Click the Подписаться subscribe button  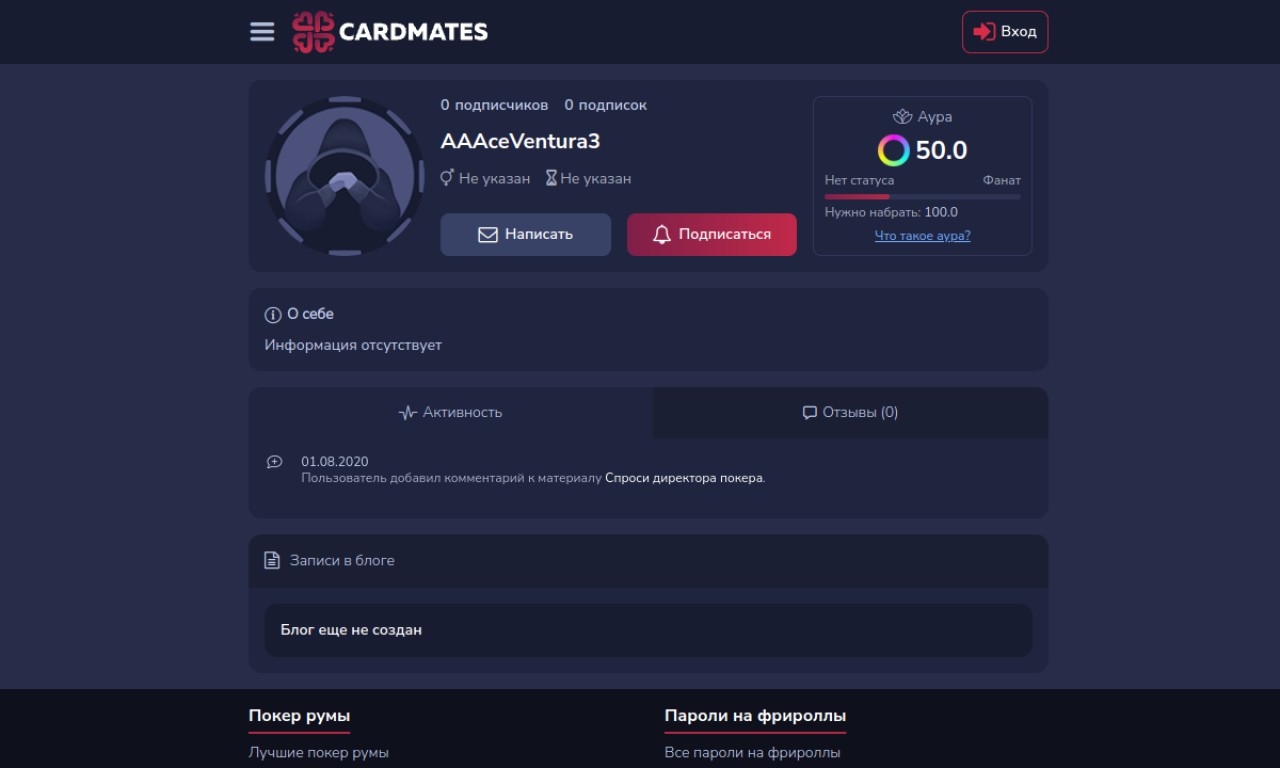pyautogui.click(x=712, y=234)
